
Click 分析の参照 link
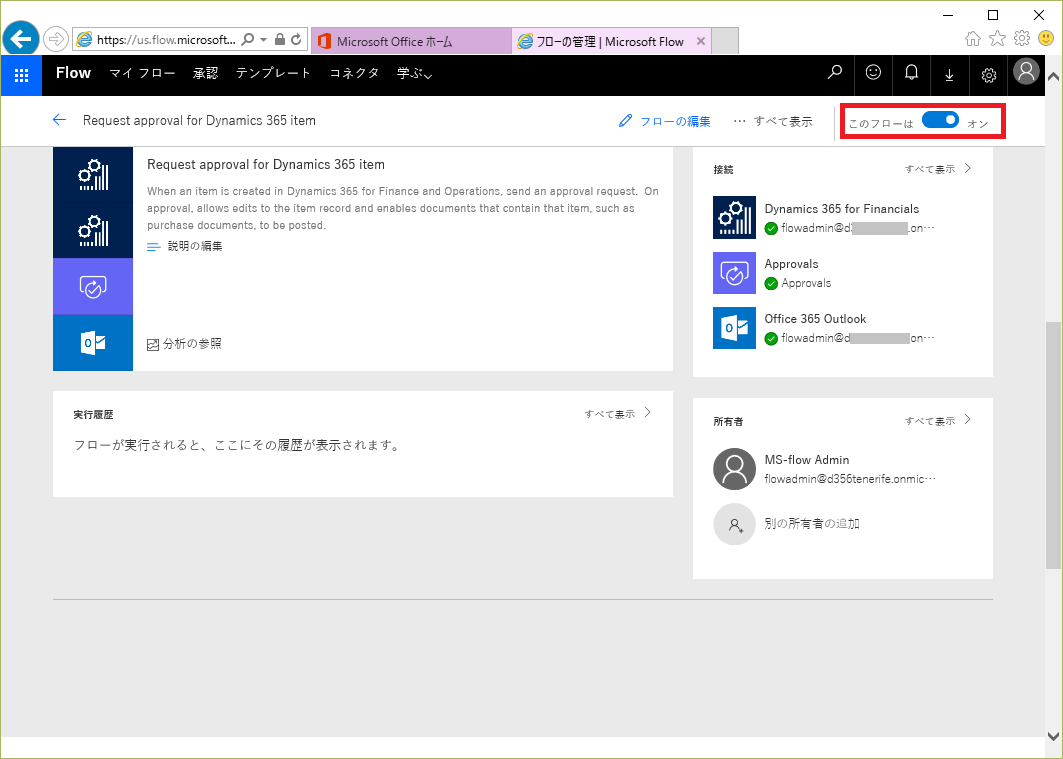pyautogui.click(x=185, y=343)
